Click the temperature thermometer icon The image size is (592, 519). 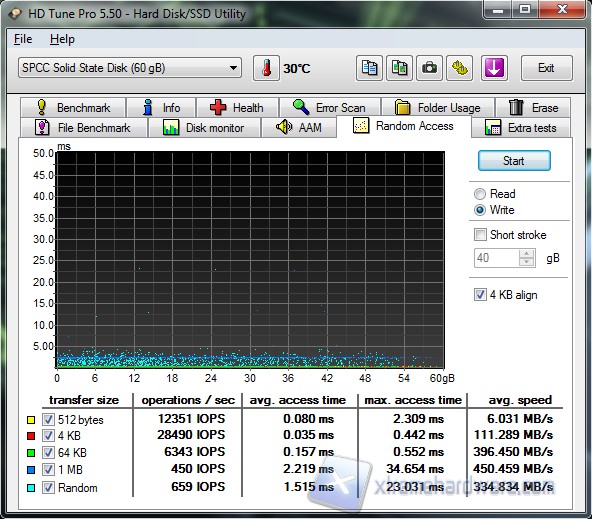tap(267, 68)
